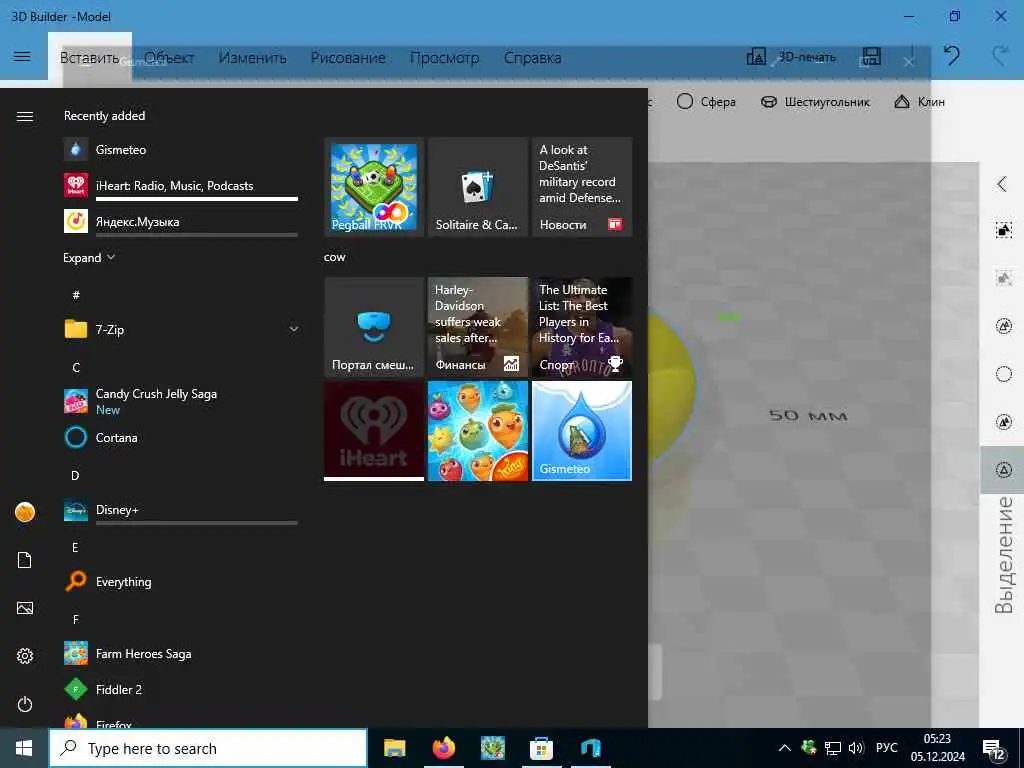Expand the Recently added list

(x=89, y=257)
